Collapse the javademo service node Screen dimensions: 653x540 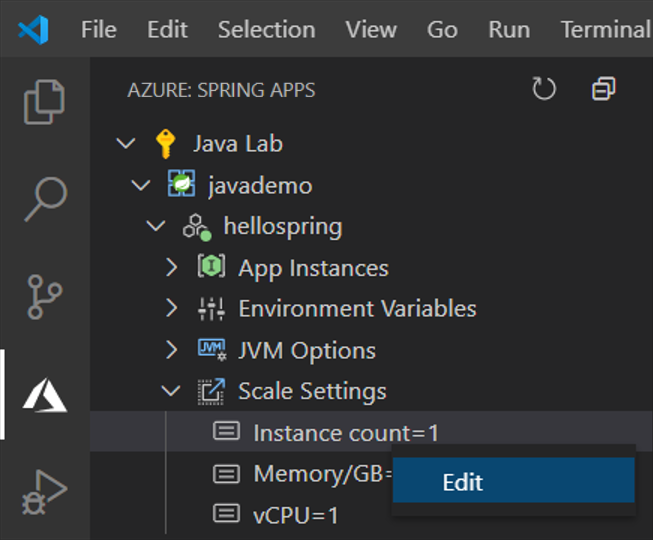coord(142,186)
